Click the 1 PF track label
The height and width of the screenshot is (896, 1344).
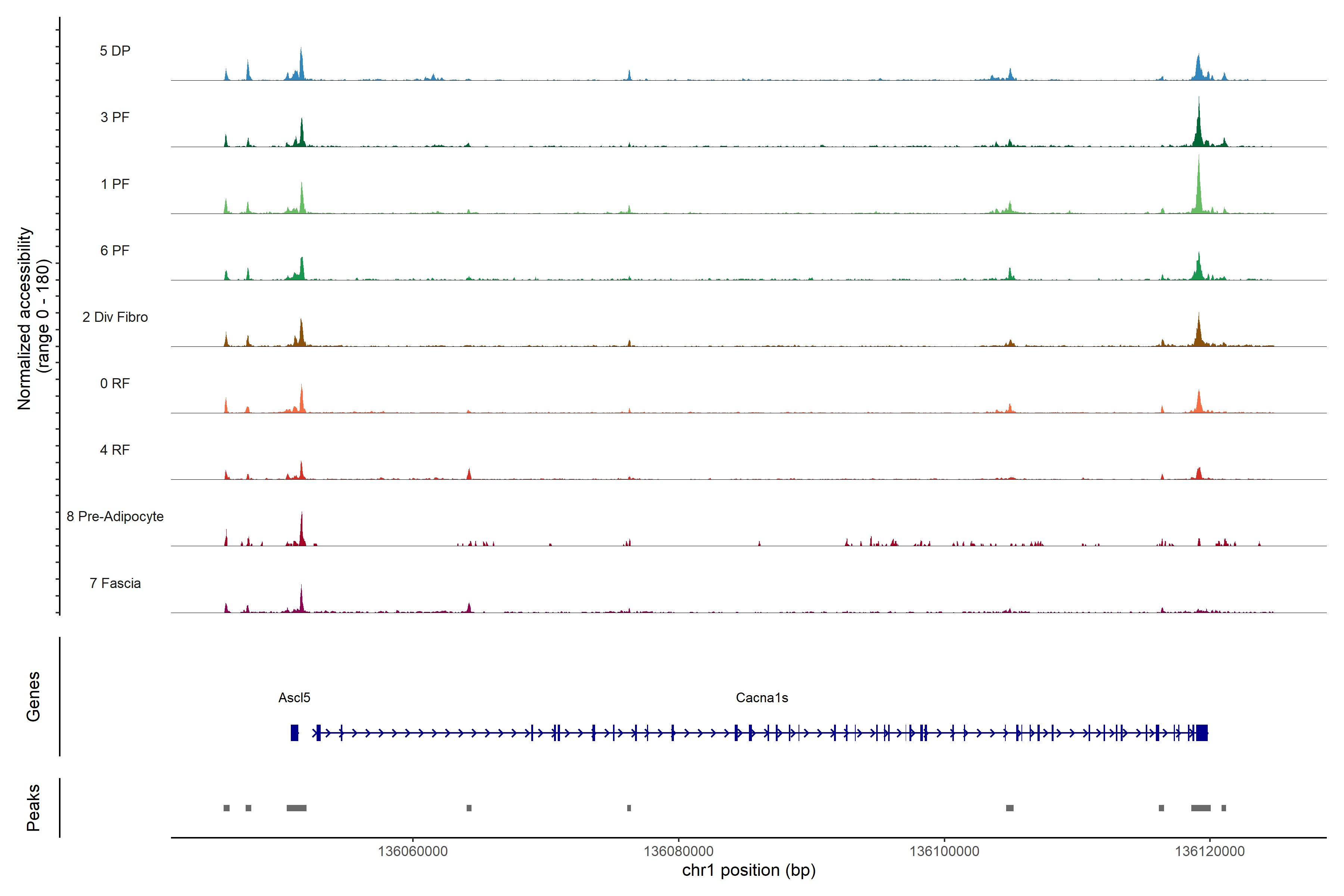pyautogui.click(x=115, y=184)
